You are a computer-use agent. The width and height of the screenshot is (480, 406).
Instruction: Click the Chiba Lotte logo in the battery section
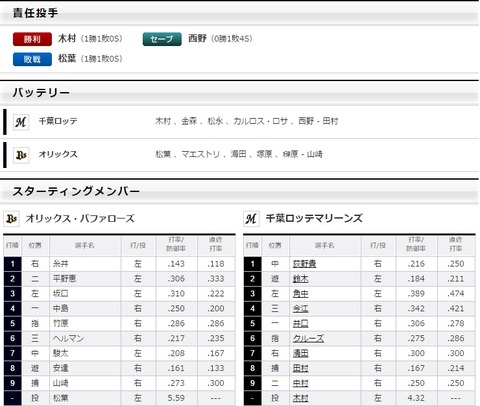coord(21,122)
